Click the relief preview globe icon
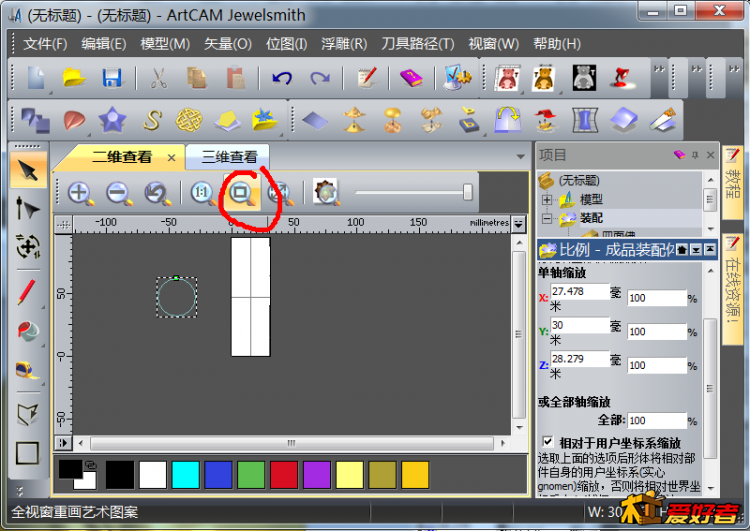 coord(326,192)
